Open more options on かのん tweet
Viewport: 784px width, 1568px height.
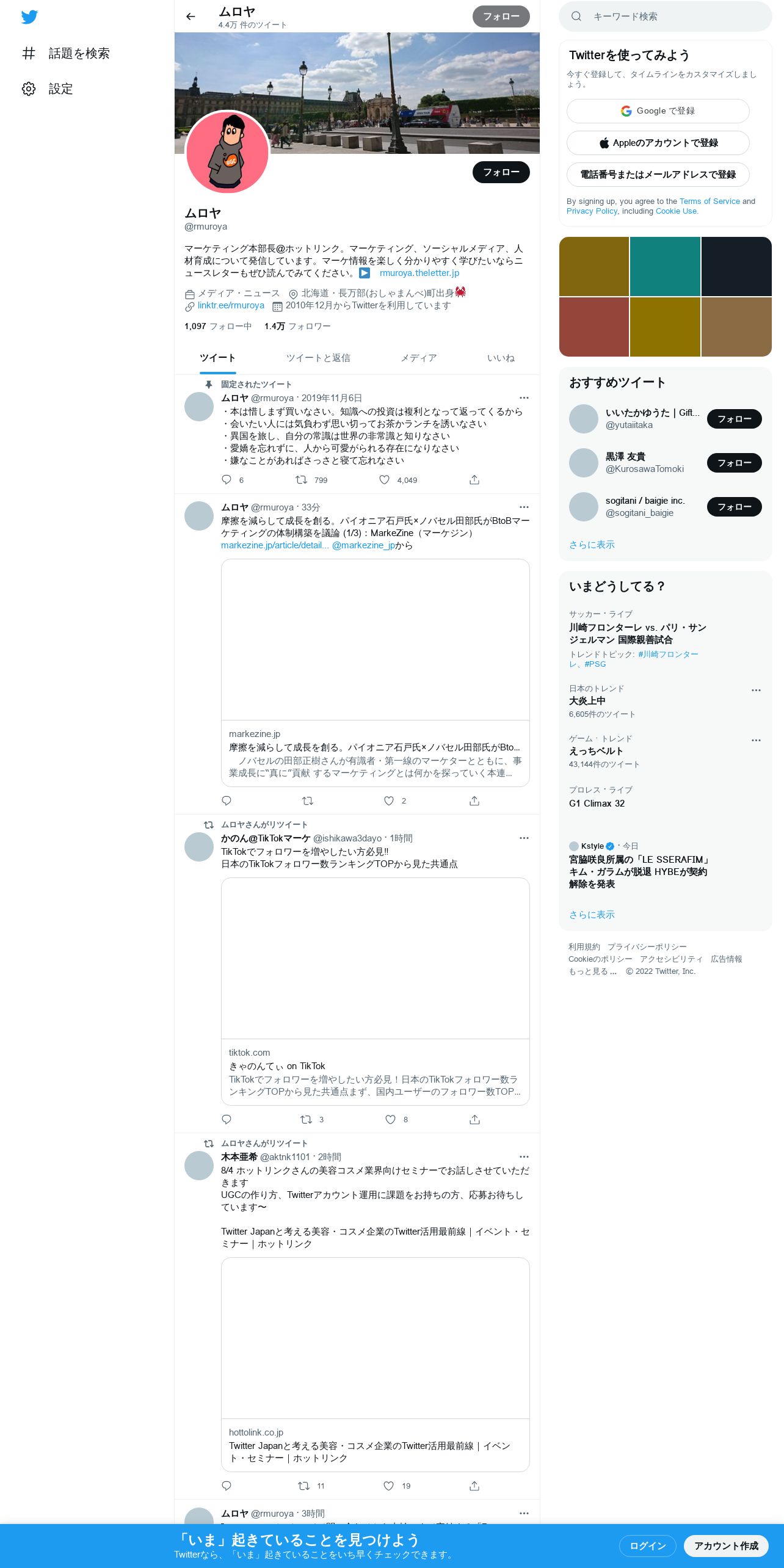click(x=524, y=838)
